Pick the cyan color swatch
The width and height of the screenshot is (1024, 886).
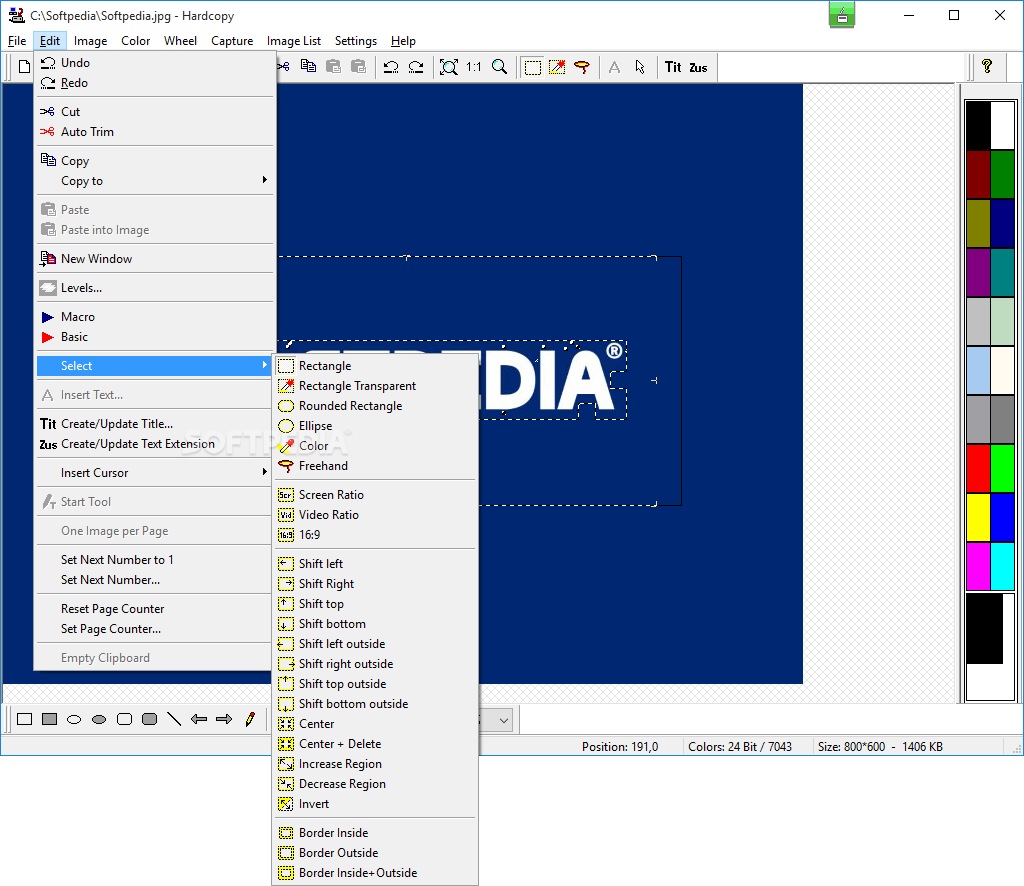tap(1002, 566)
